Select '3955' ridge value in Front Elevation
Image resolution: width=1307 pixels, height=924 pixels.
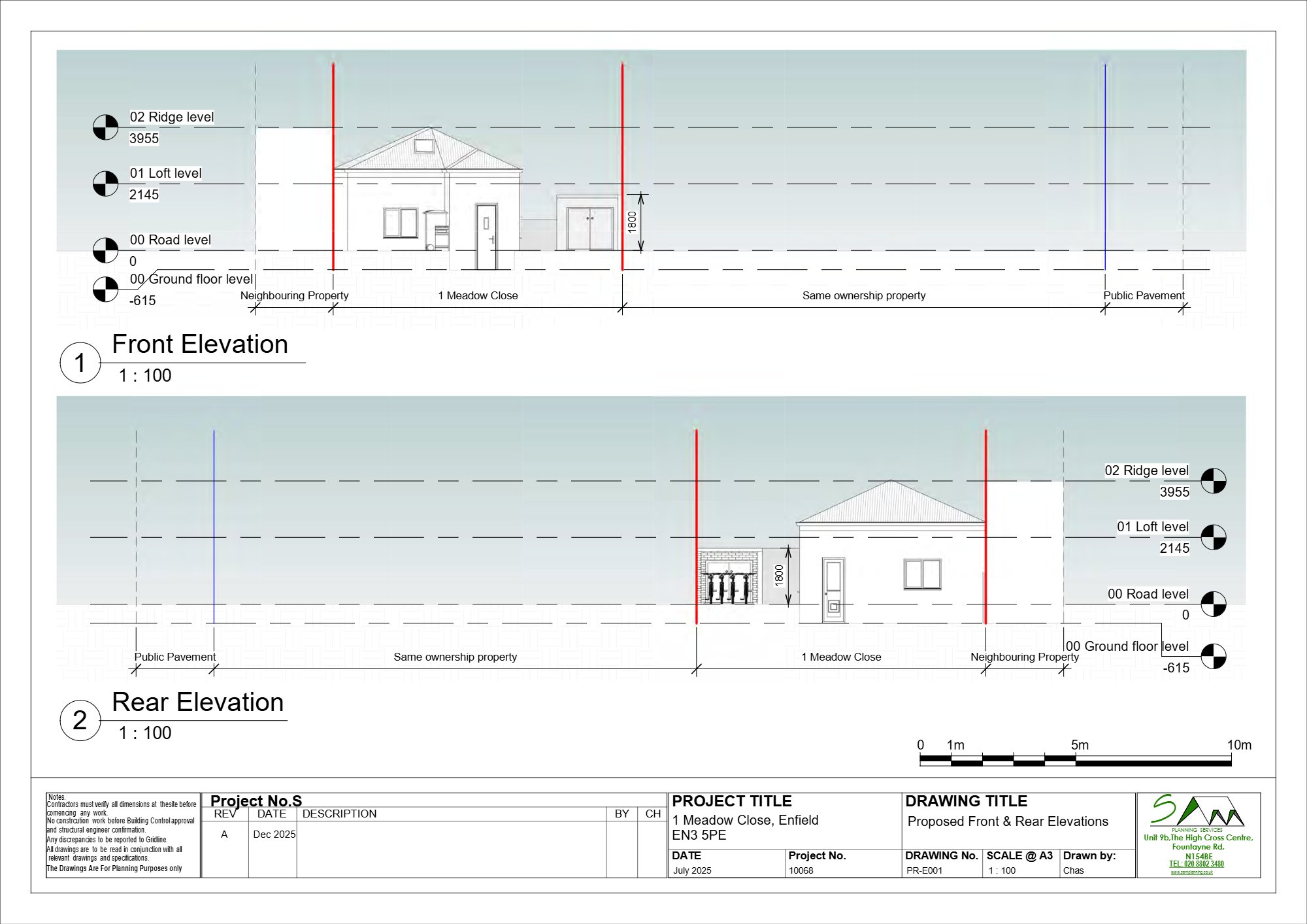144,139
